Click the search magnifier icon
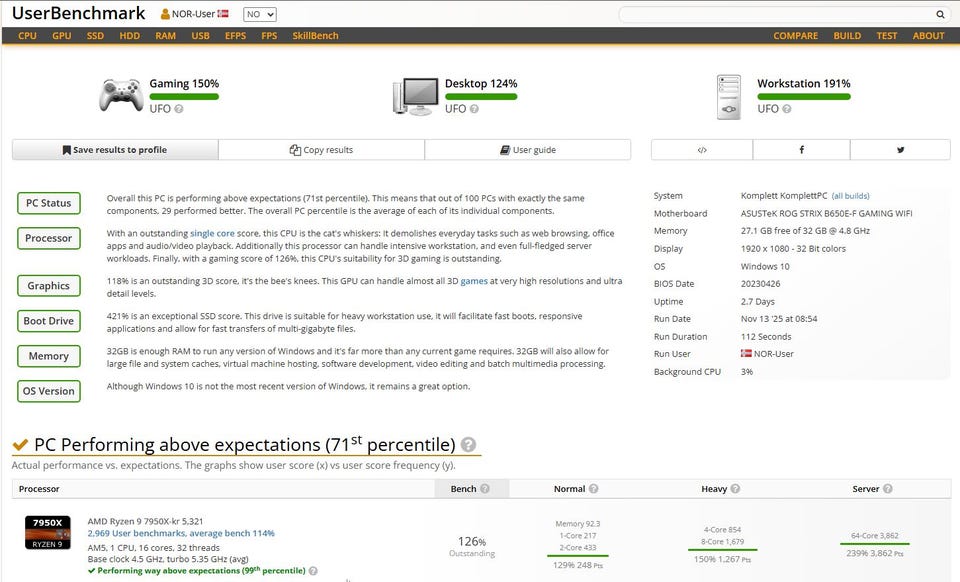The height and width of the screenshot is (582, 960). (x=940, y=14)
